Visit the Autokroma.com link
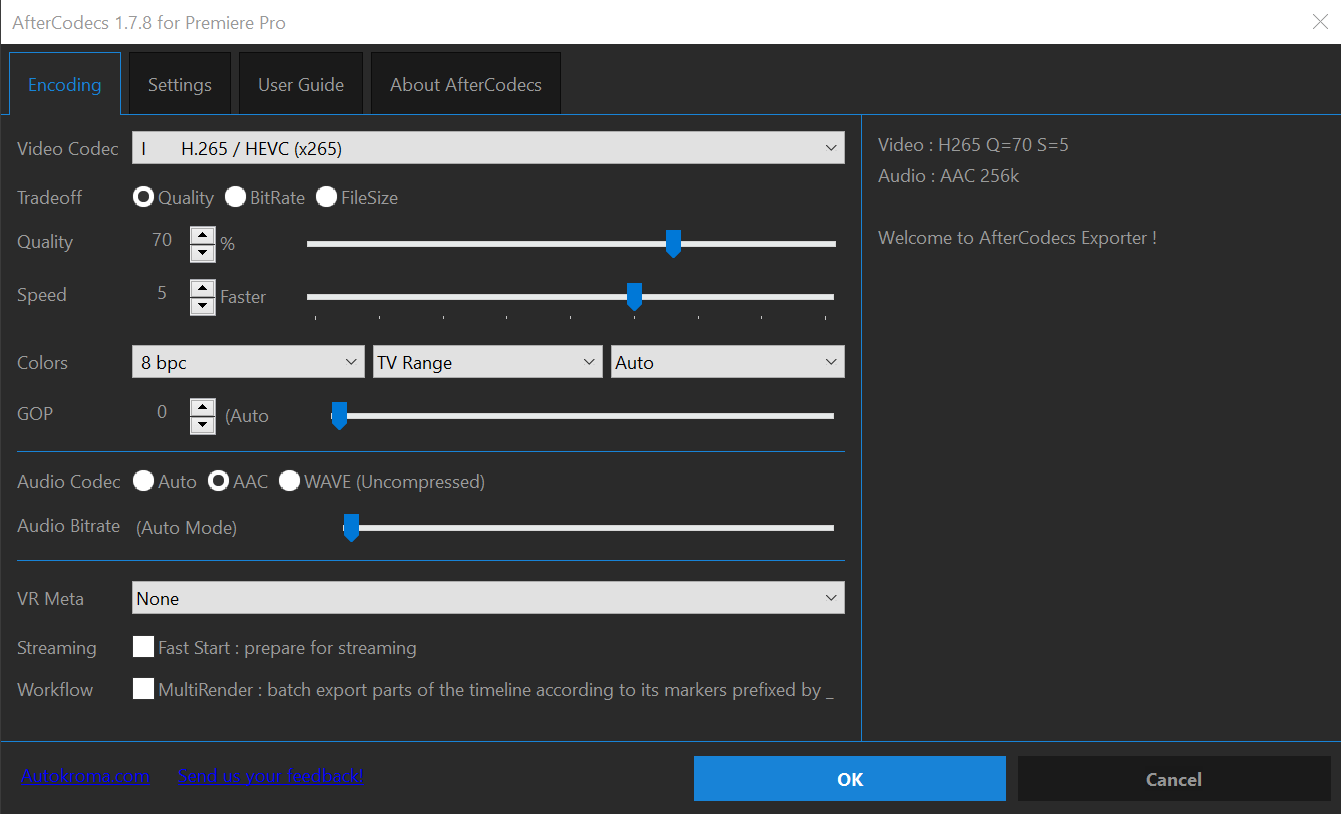This screenshot has height=814, width=1341. [85, 776]
